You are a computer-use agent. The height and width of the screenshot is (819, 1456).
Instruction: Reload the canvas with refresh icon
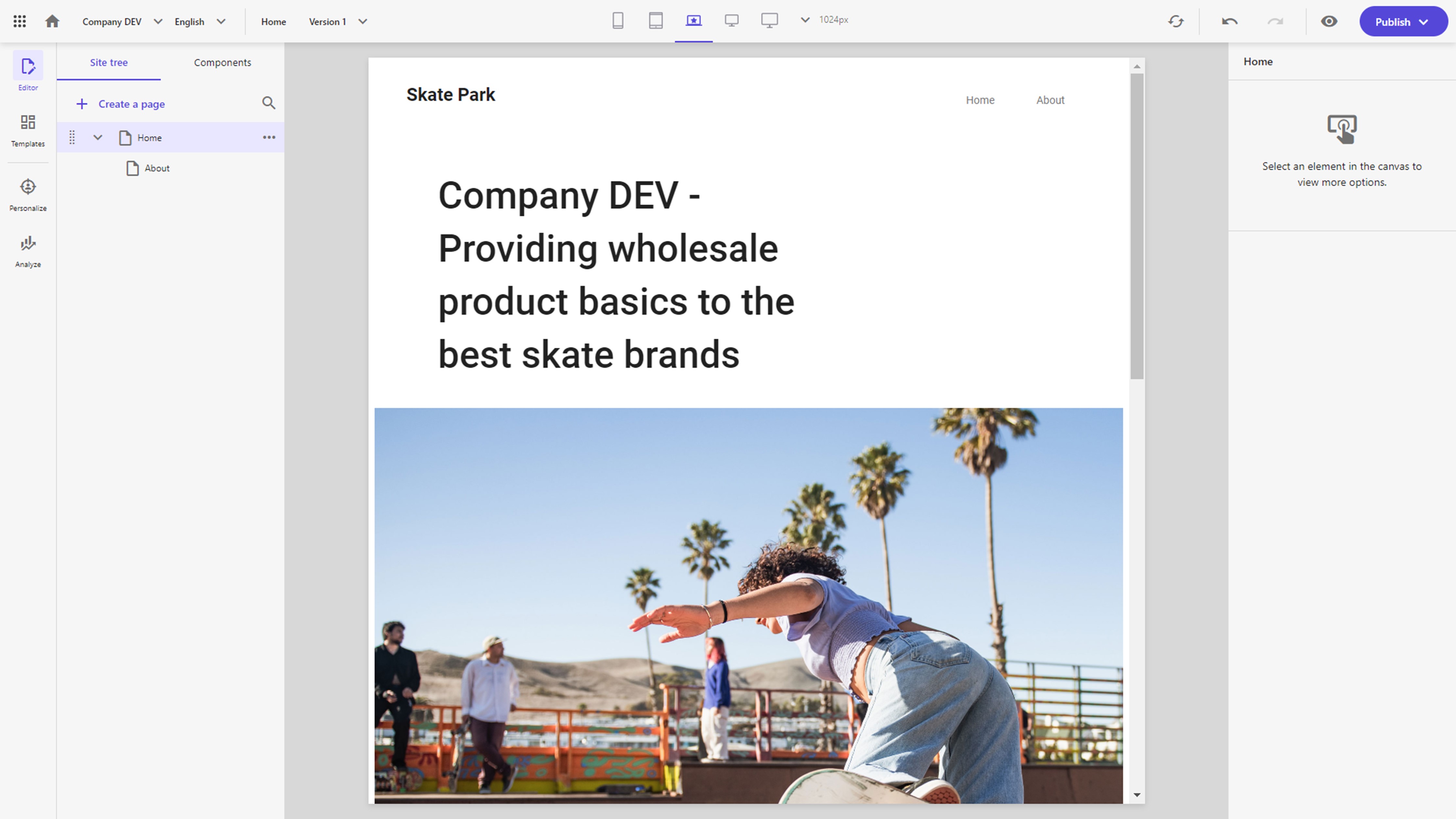[x=1176, y=21]
